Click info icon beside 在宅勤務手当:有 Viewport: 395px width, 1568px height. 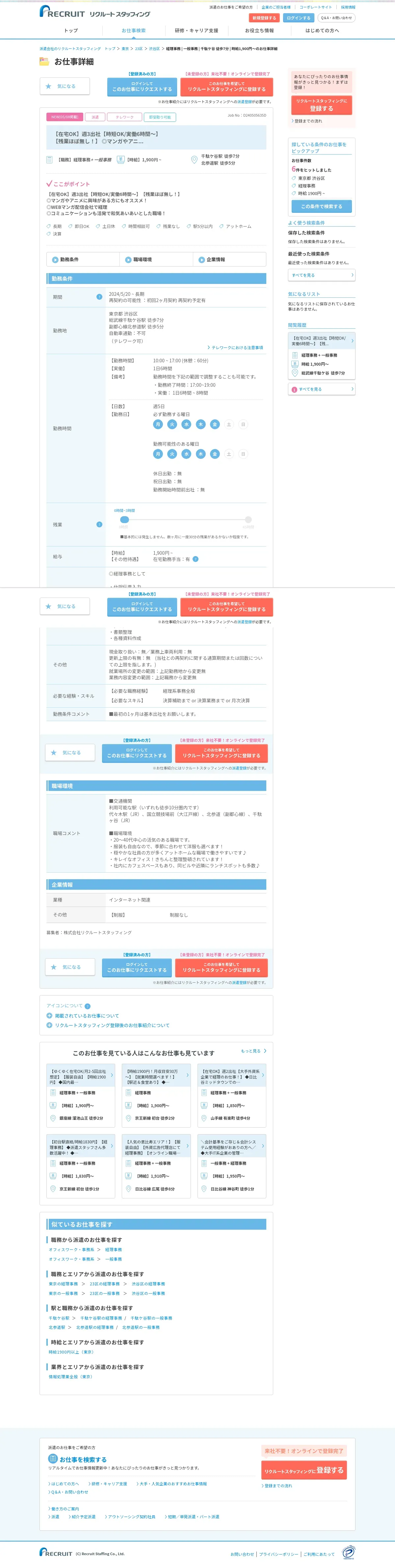[196, 559]
